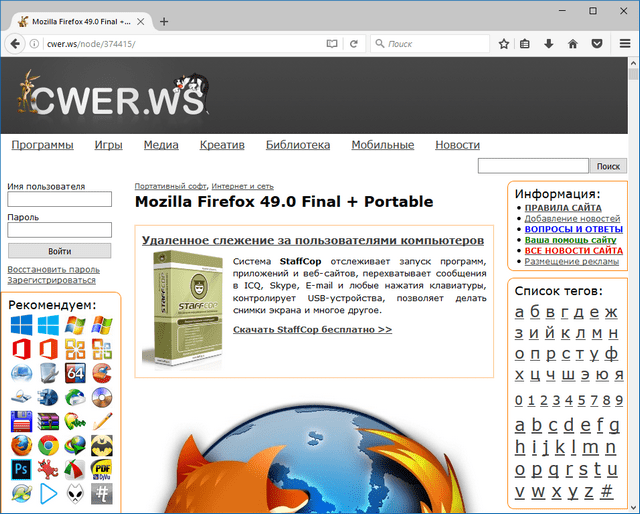Click the StaffCop product box image
Screen dimensions: 640x514
[182, 310]
